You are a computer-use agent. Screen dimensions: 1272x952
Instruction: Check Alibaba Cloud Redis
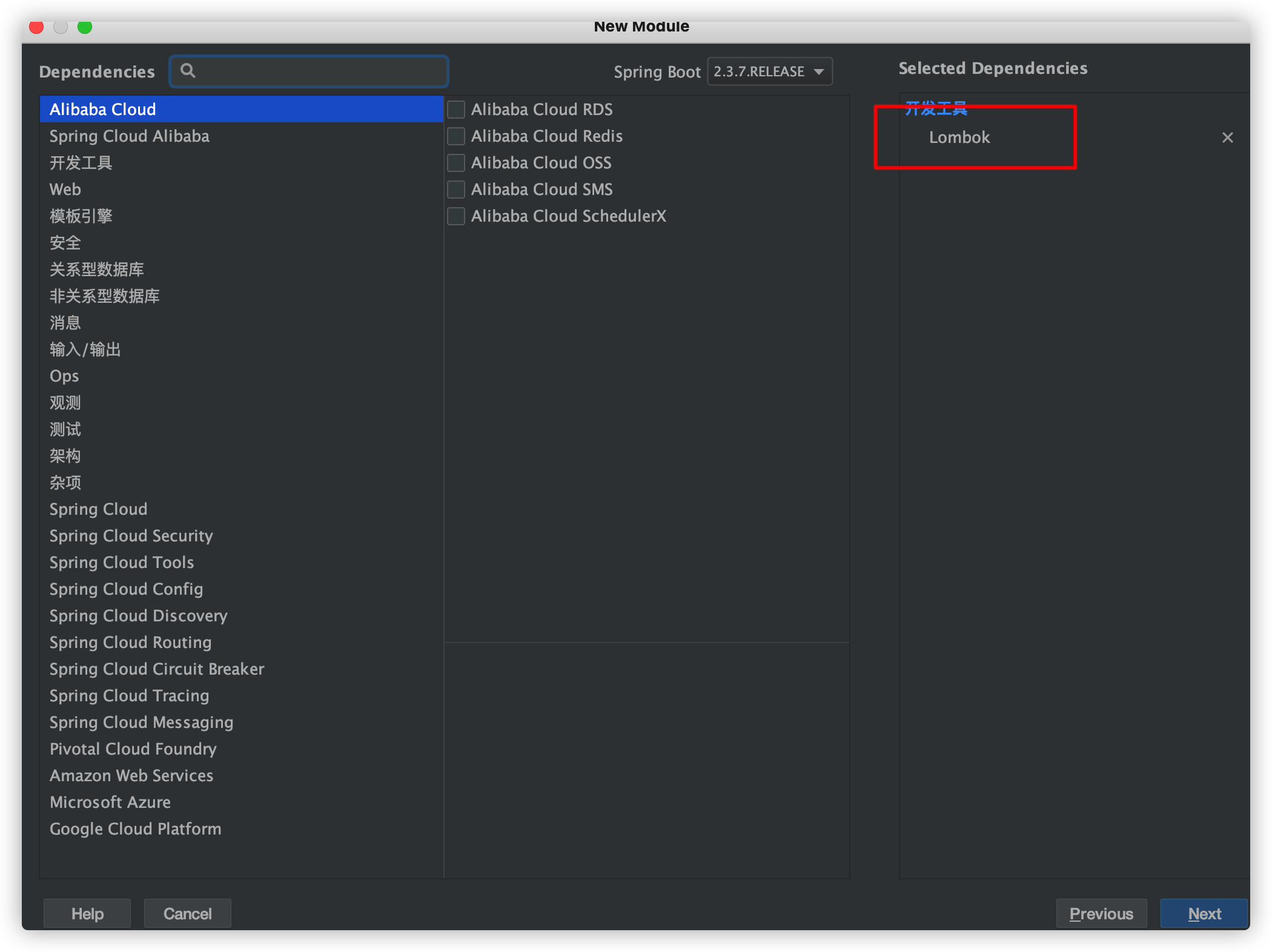pos(456,136)
